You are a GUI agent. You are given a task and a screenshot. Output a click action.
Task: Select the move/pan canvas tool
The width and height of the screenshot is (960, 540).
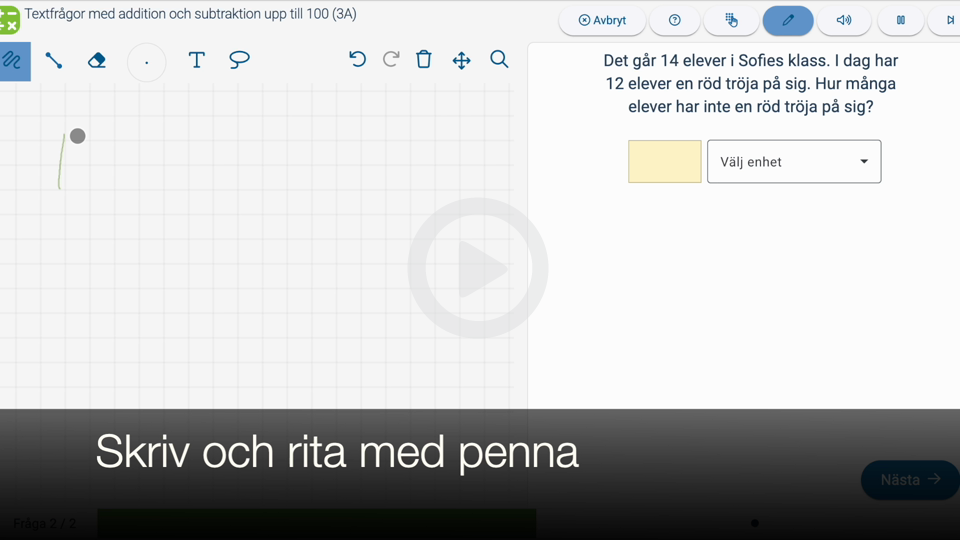461,61
